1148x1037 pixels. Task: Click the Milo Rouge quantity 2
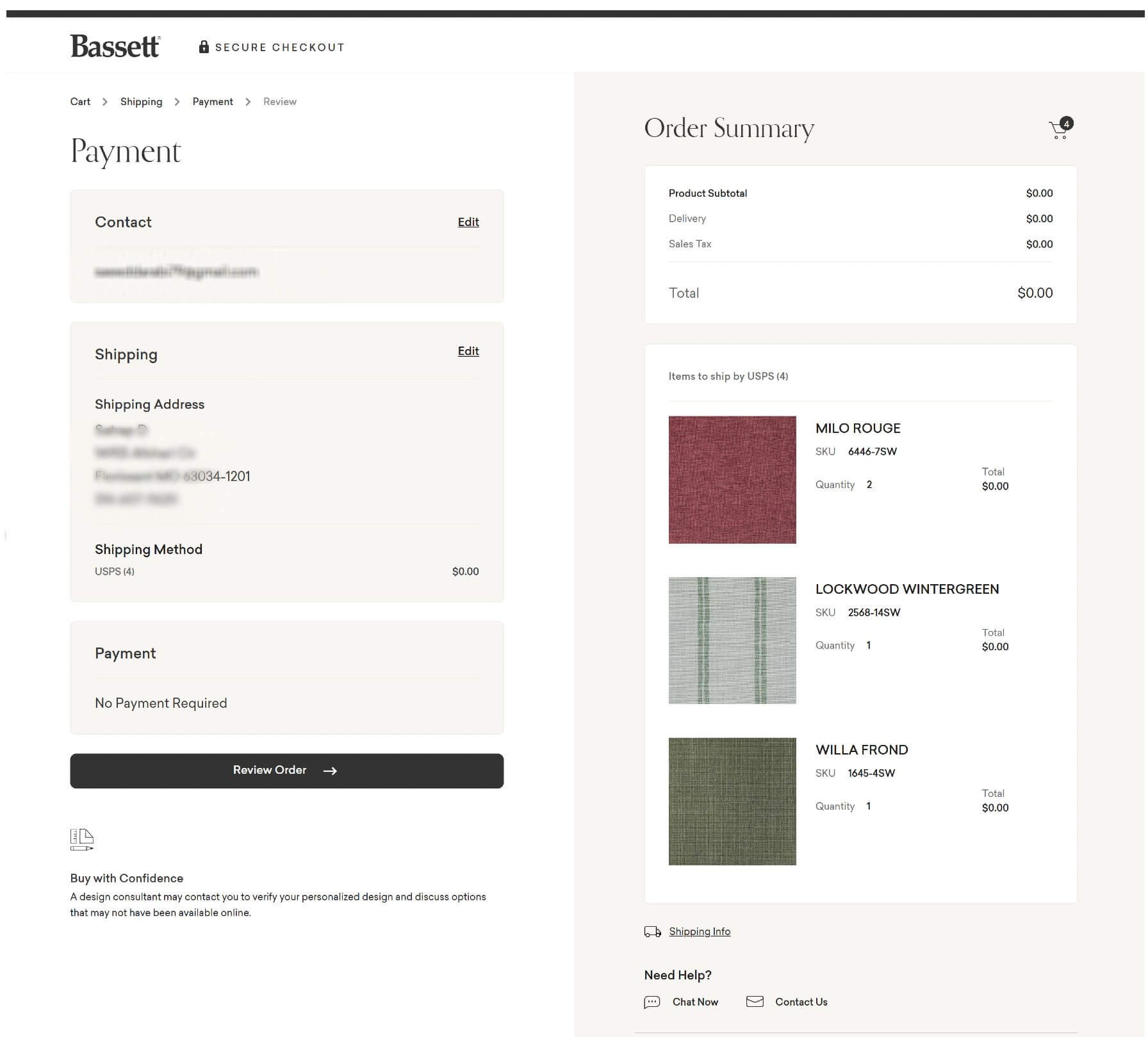(869, 485)
